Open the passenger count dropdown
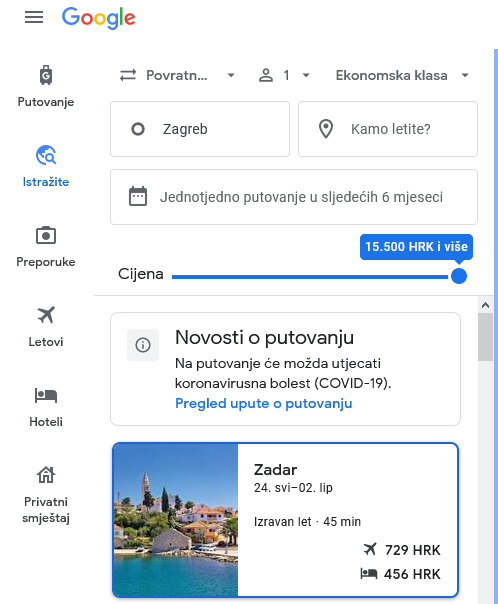Screen dimensions: 498x604 point(284,75)
